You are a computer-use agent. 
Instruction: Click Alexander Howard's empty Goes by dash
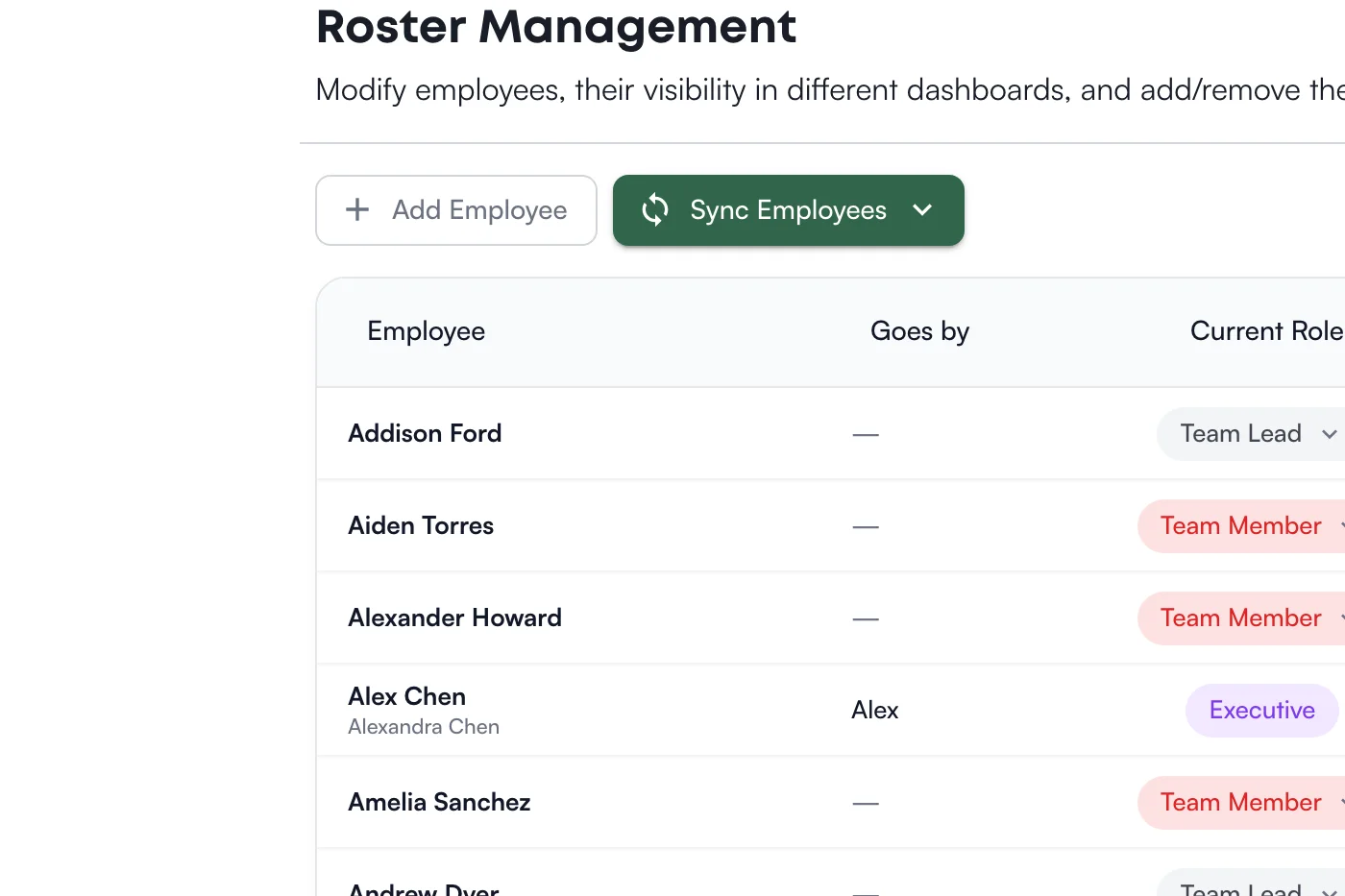point(866,619)
